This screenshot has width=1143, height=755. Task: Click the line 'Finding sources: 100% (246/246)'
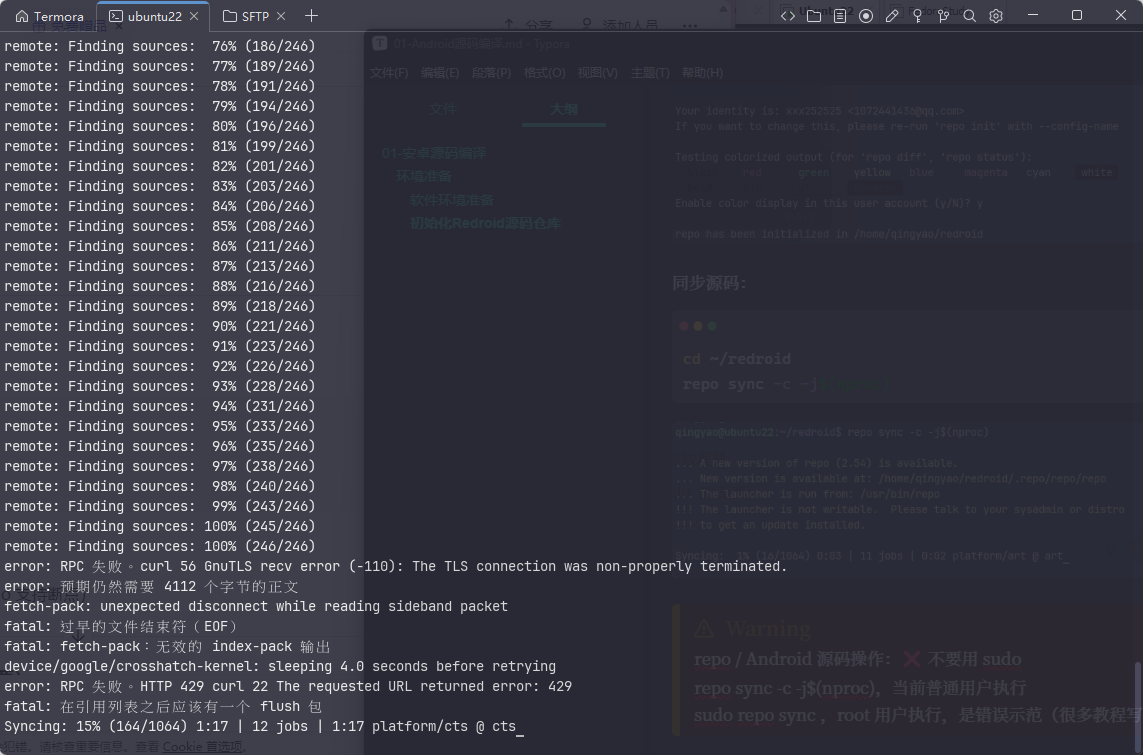160,546
